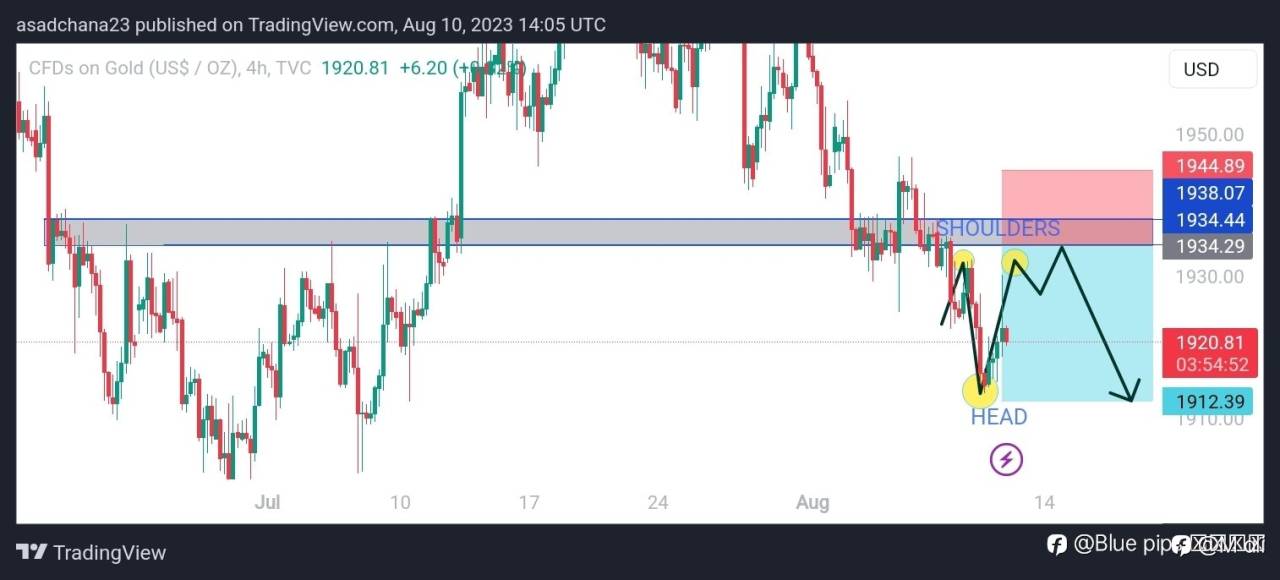Click the purple lightning bolt event icon
This screenshot has width=1280, height=580.
point(1006,460)
